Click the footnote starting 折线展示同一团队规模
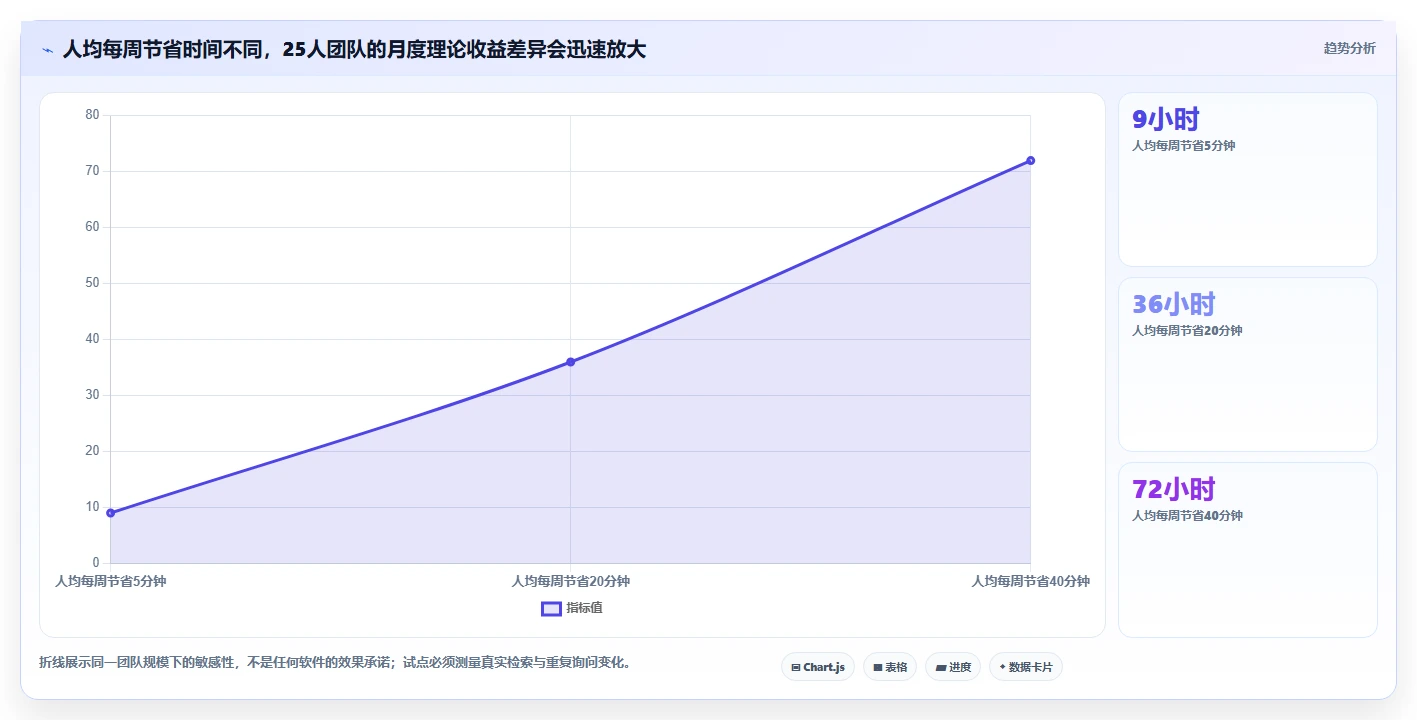This screenshot has height=720, width=1417. [x=335, y=662]
